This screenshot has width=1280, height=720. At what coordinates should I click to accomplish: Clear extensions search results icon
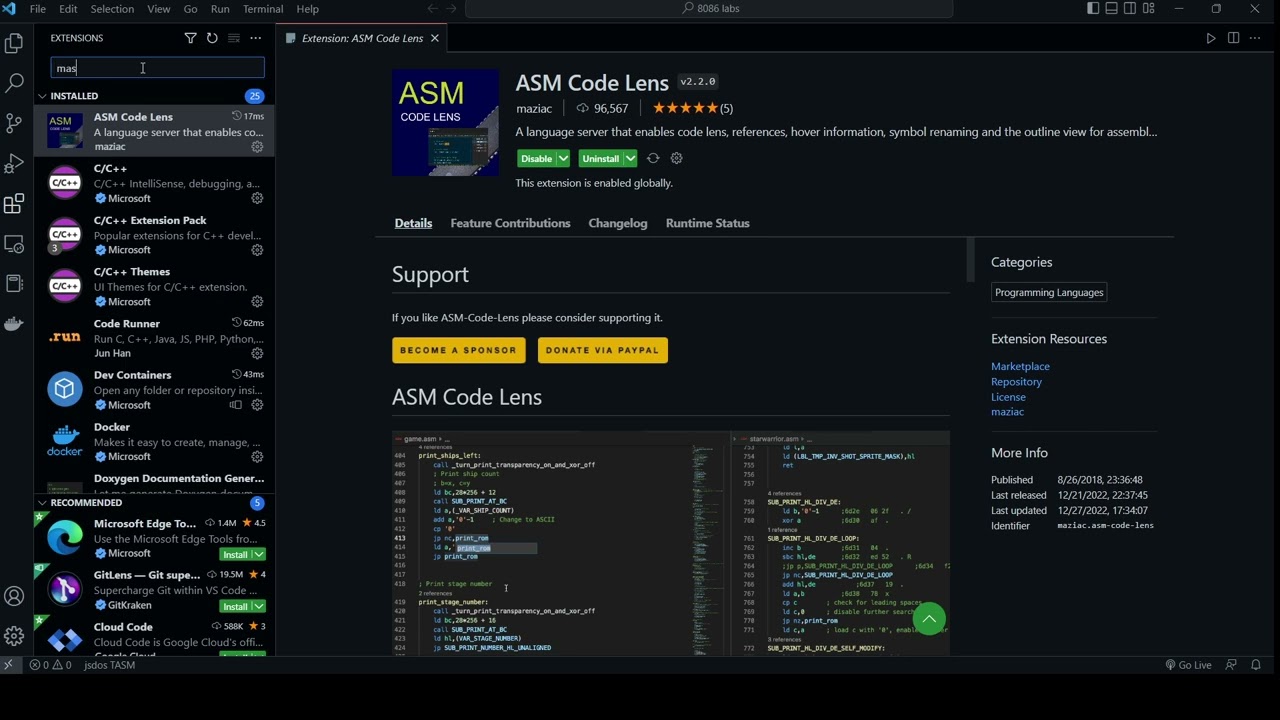point(234,38)
